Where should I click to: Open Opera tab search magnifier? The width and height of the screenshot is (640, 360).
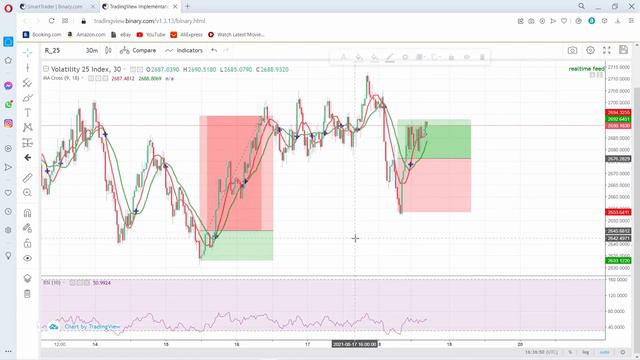click(581, 6)
